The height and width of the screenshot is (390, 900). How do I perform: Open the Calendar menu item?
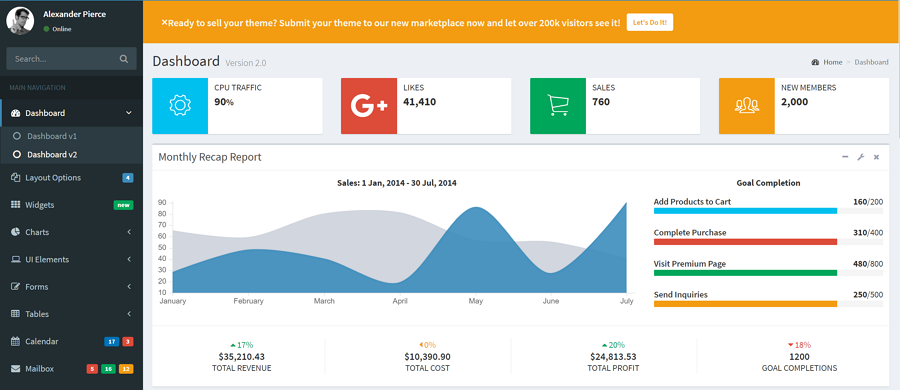pyautogui.click(x=71, y=341)
